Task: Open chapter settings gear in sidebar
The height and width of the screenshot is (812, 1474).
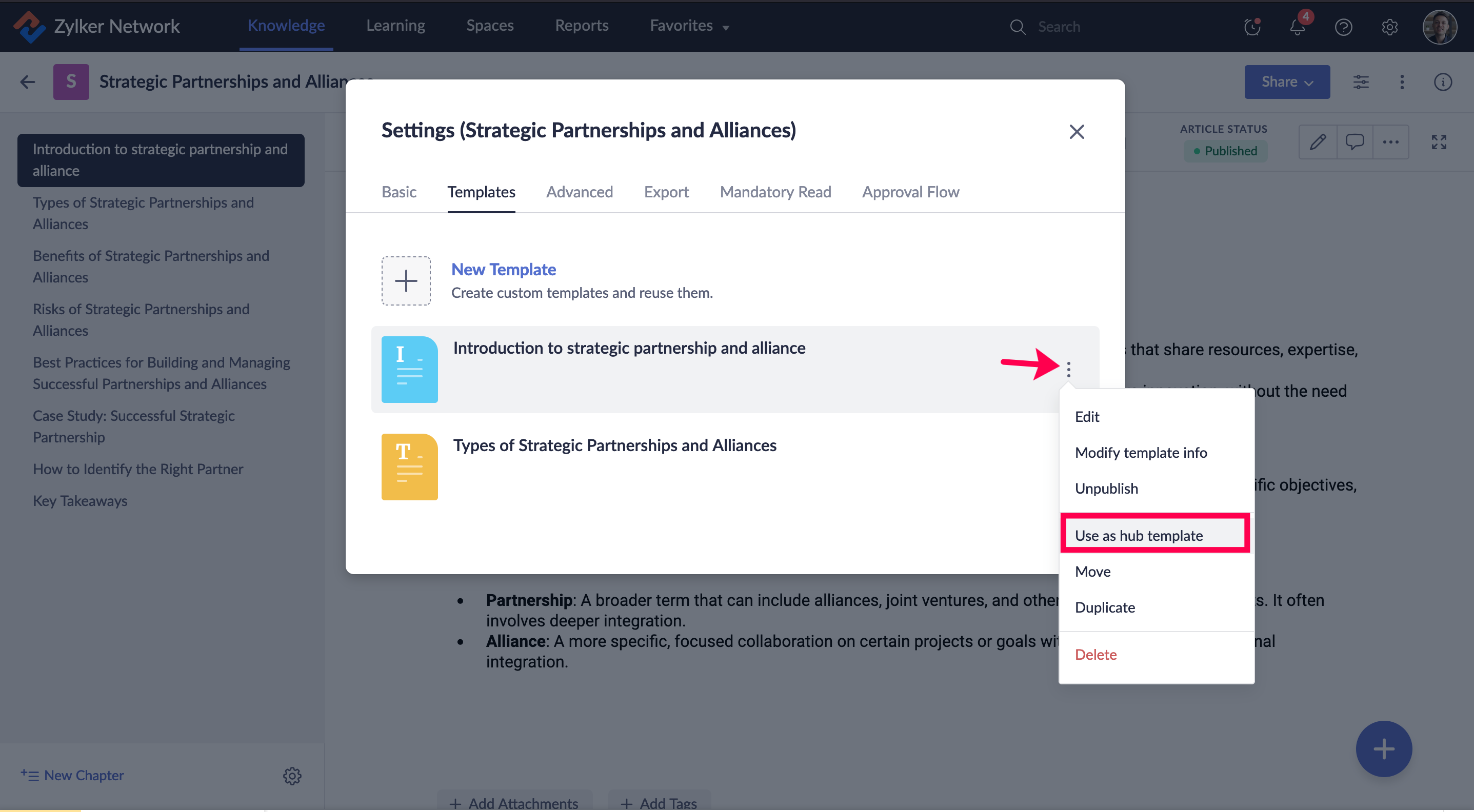Action: [x=292, y=776]
